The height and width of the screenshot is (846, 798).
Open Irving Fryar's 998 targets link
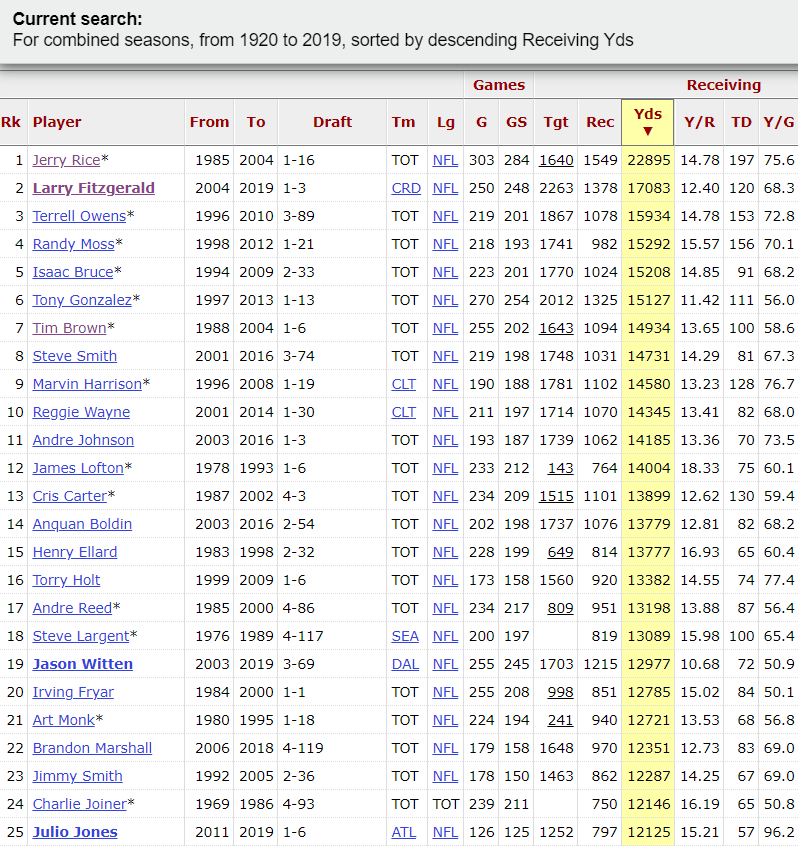pos(561,693)
